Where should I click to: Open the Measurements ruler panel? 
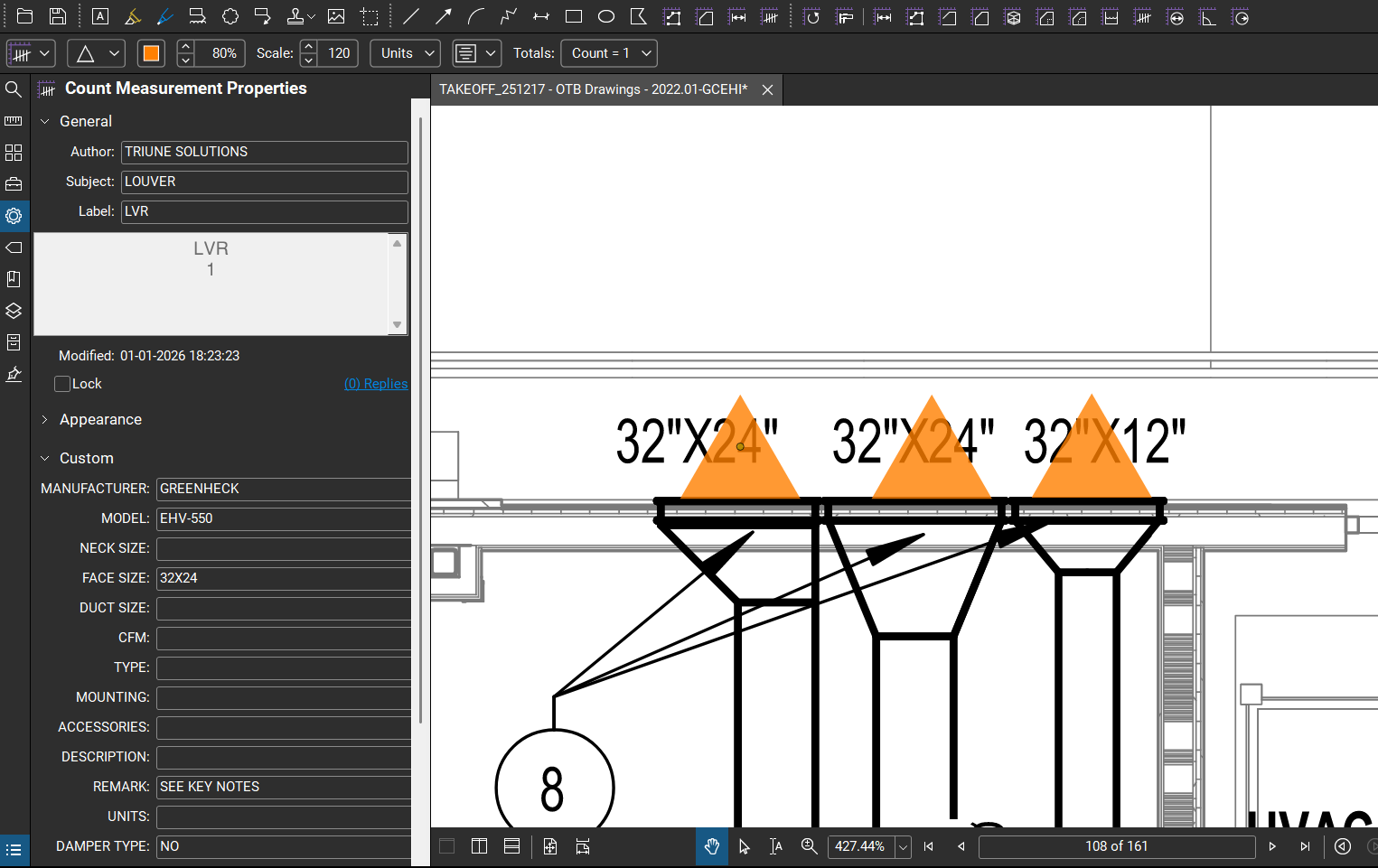(14, 120)
